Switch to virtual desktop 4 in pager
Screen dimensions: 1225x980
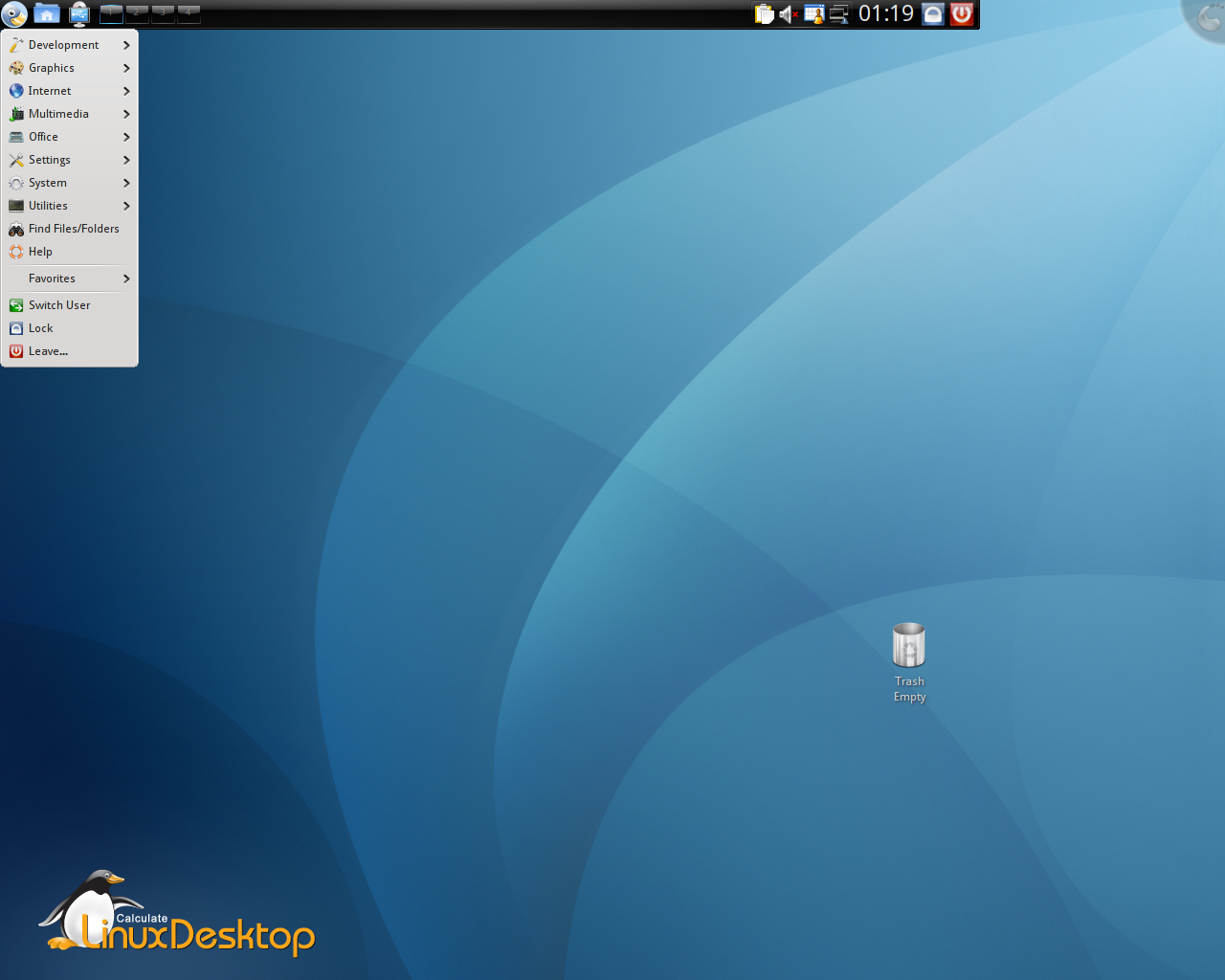189,13
